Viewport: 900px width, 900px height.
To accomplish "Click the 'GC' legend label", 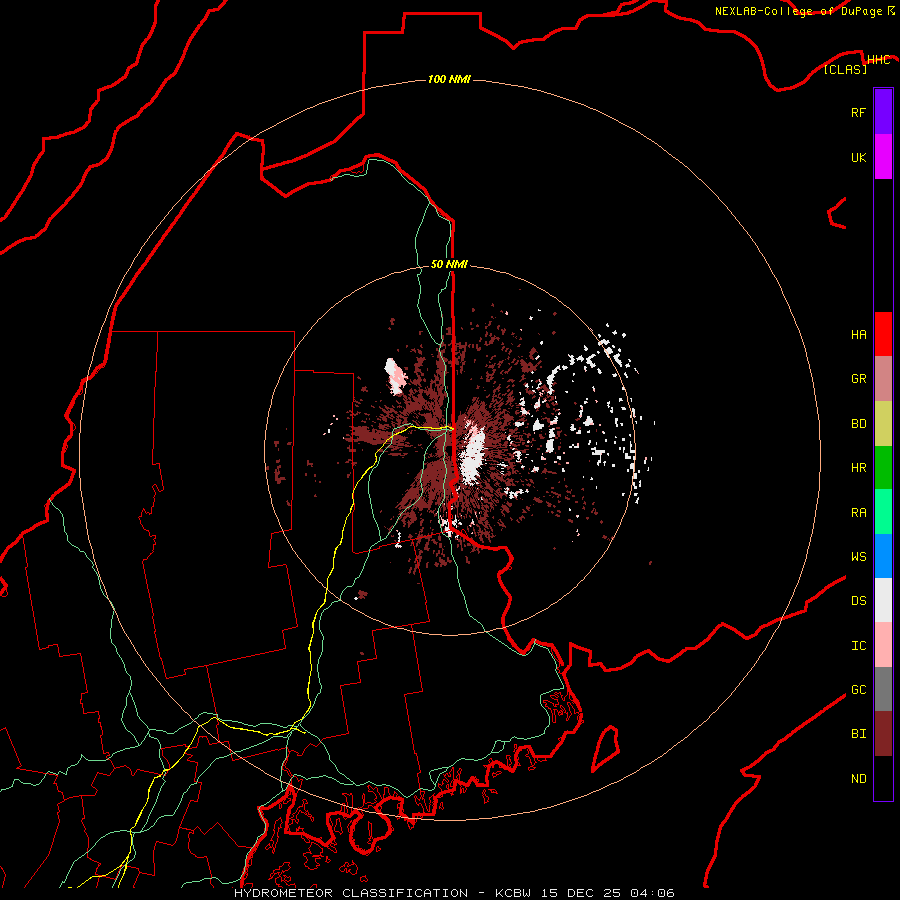I will pos(858,690).
